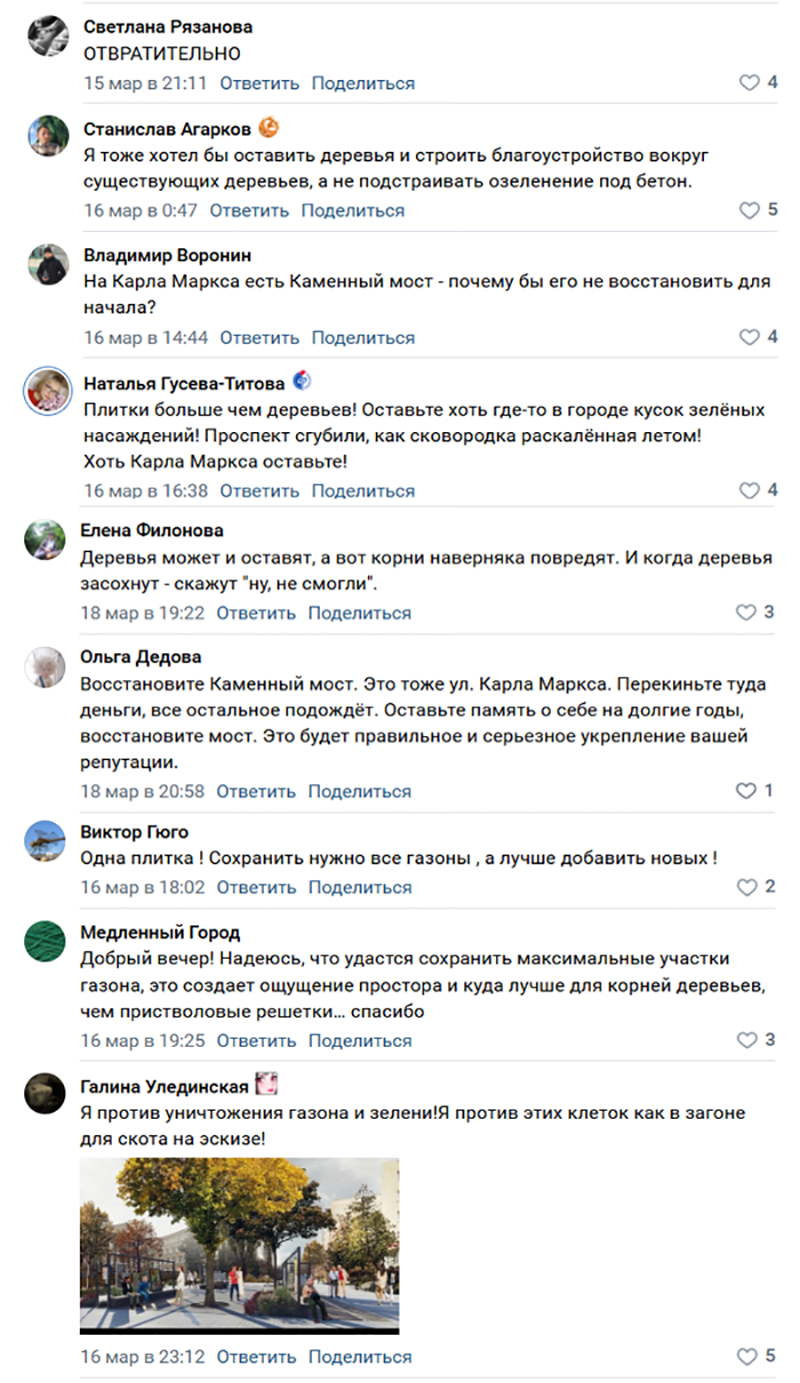Image resolution: width=800 pixels, height=1383 pixels.
Task: Like Медленный Город's comment
Action: click(747, 1040)
